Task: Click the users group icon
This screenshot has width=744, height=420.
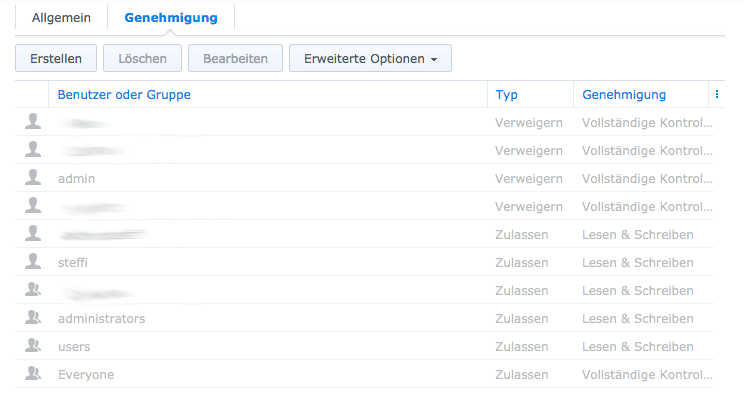Action: (33, 346)
